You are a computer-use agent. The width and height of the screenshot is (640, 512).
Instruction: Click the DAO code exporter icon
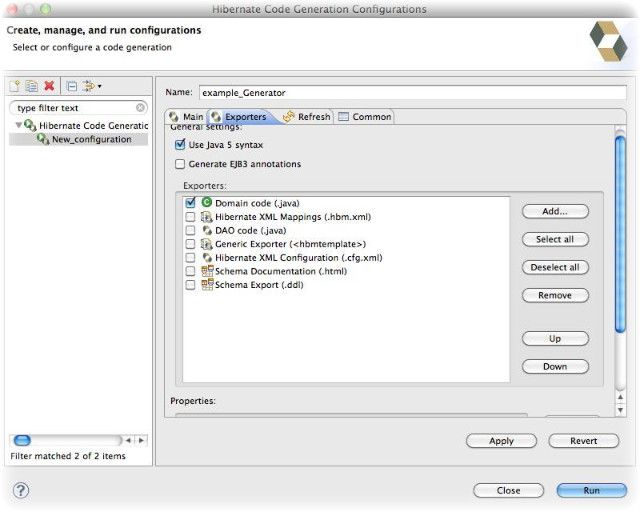pos(207,230)
